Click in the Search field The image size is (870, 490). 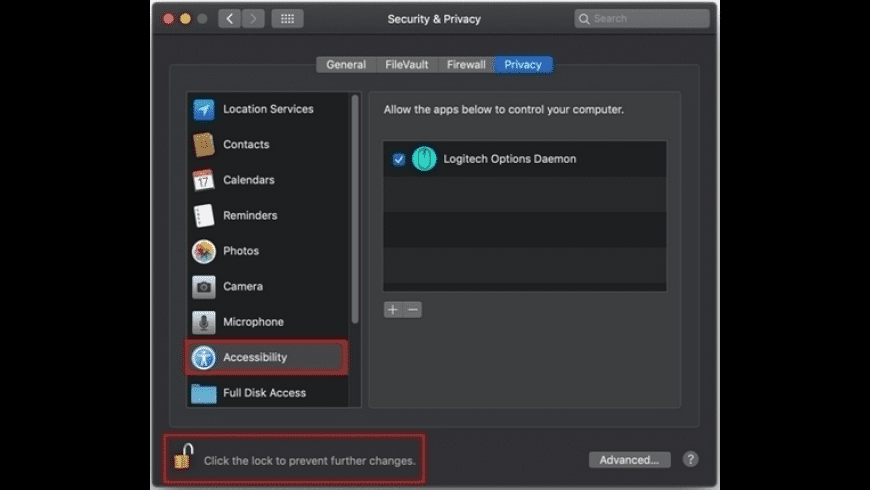[642, 19]
